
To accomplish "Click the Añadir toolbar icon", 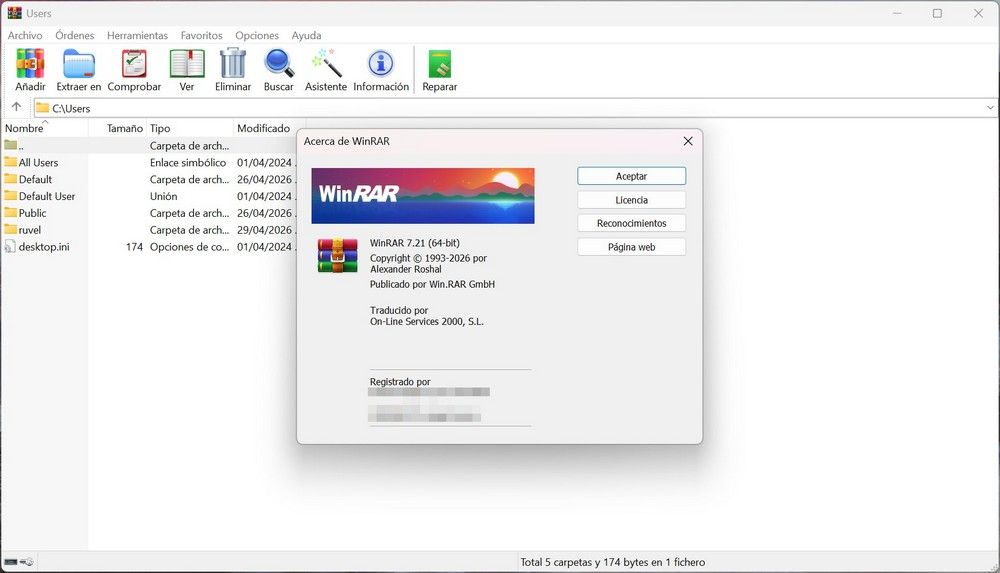I will click(x=30, y=64).
